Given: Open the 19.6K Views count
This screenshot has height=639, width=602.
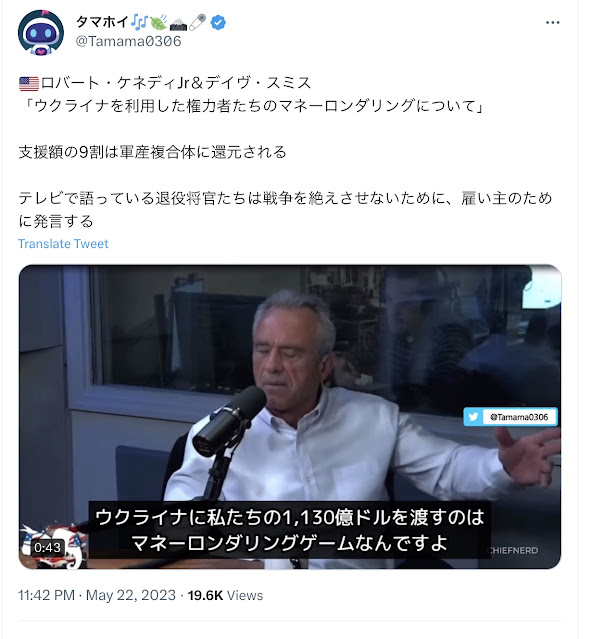Looking at the screenshot, I should [x=225, y=595].
